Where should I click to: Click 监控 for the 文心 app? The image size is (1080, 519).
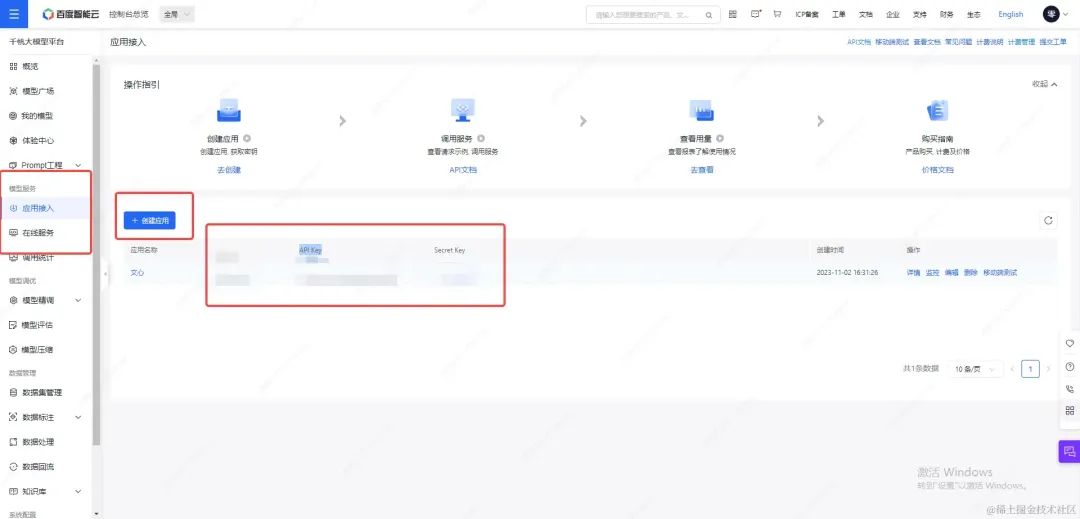(x=933, y=273)
